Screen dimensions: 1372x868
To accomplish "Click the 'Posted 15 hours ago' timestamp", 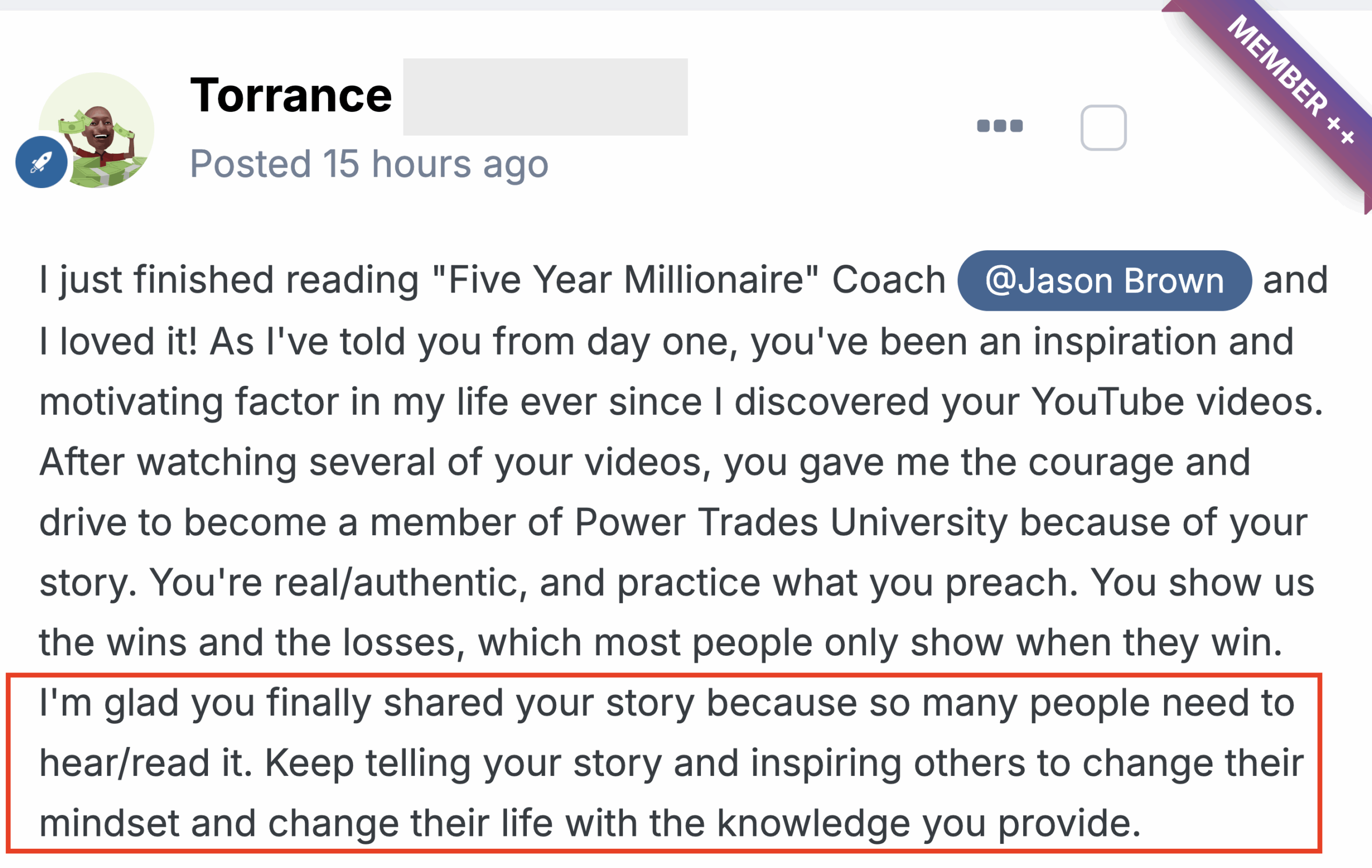I will coord(369,164).
